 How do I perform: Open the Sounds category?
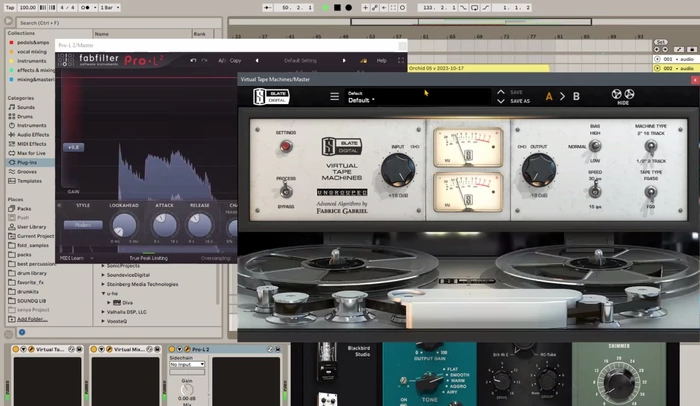[x=26, y=107]
